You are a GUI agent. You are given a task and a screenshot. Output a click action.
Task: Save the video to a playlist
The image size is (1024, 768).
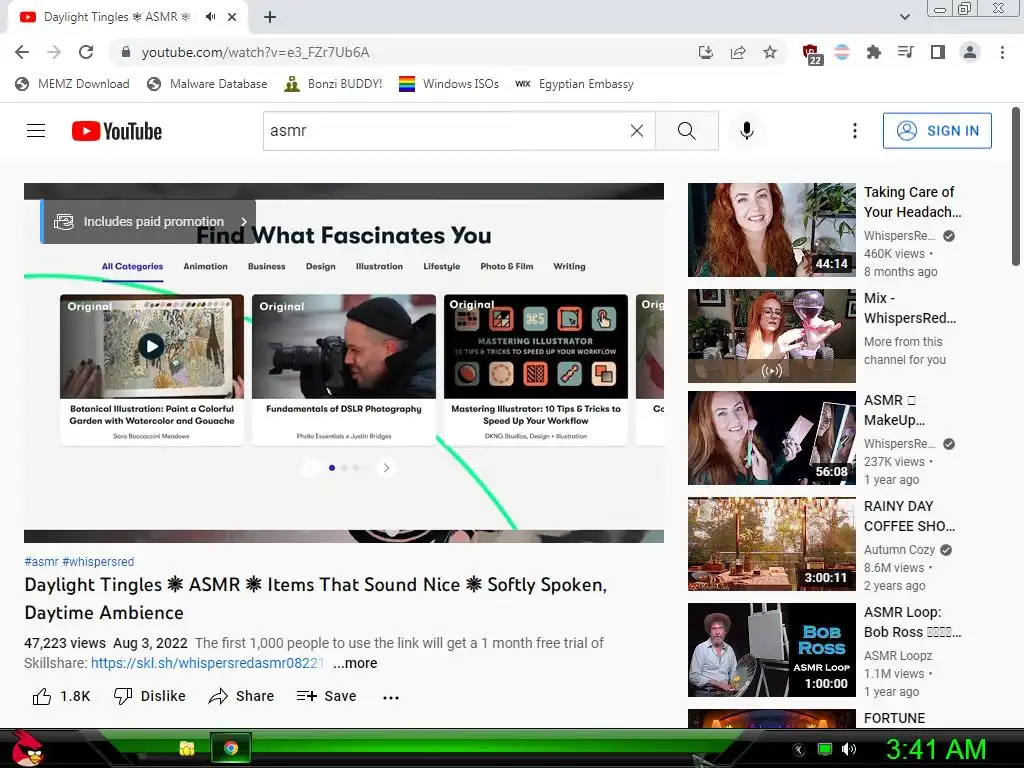click(x=327, y=696)
